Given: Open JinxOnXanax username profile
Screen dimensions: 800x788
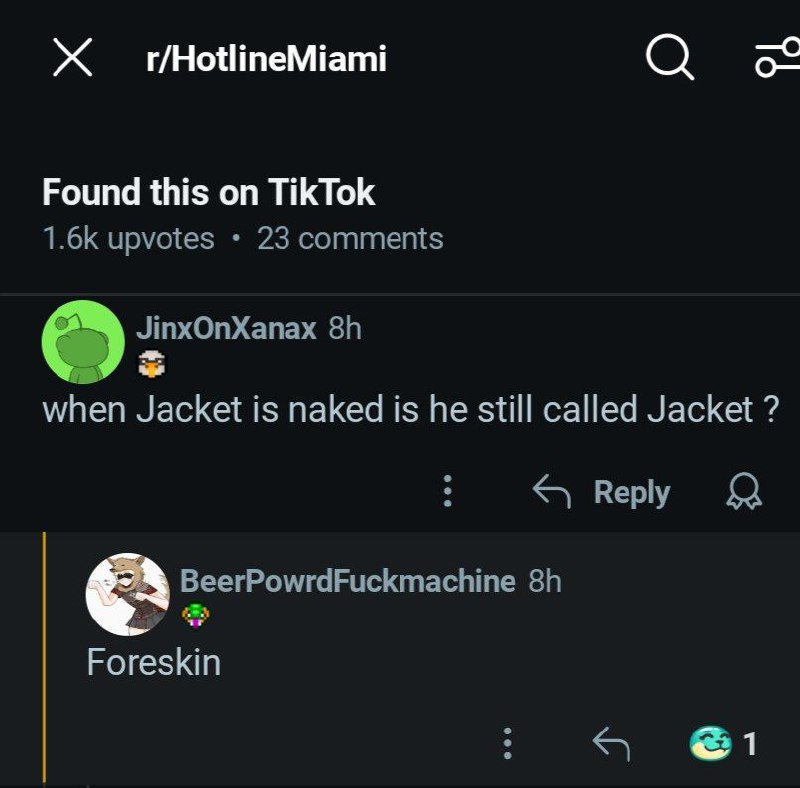Looking at the screenshot, I should click(226, 328).
